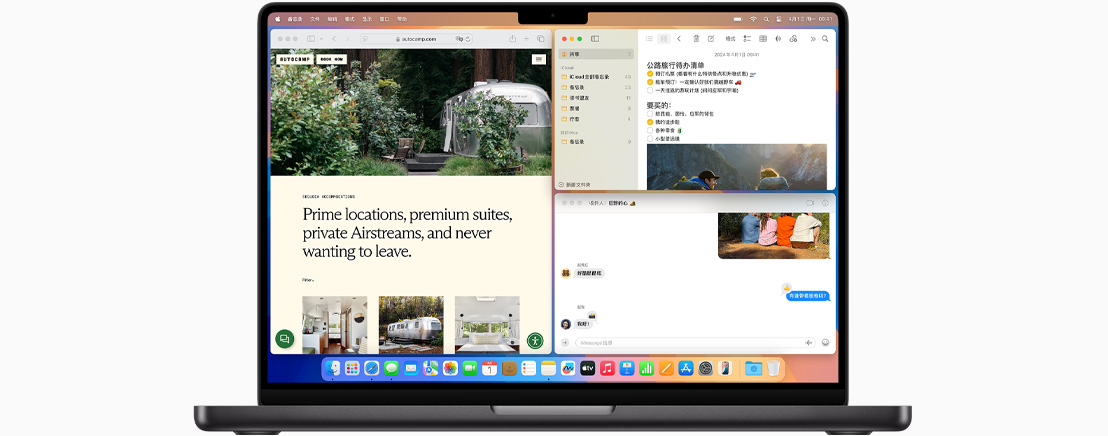The height and width of the screenshot is (436, 1108).
Task: Uncheck the first checked road trip item
Action: [650, 74]
